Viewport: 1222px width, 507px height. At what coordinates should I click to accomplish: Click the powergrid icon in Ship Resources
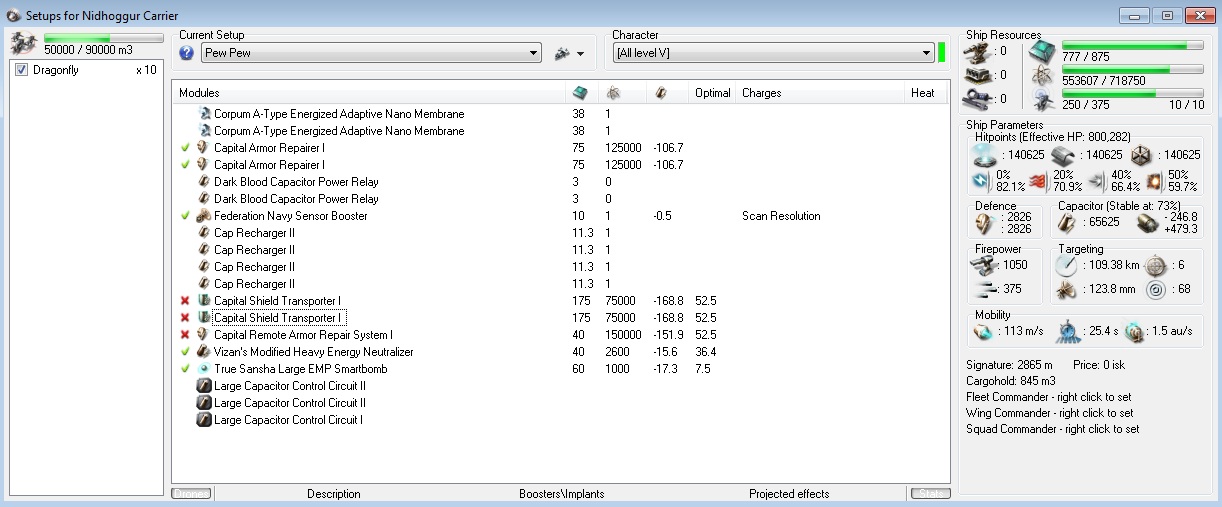(1042, 76)
